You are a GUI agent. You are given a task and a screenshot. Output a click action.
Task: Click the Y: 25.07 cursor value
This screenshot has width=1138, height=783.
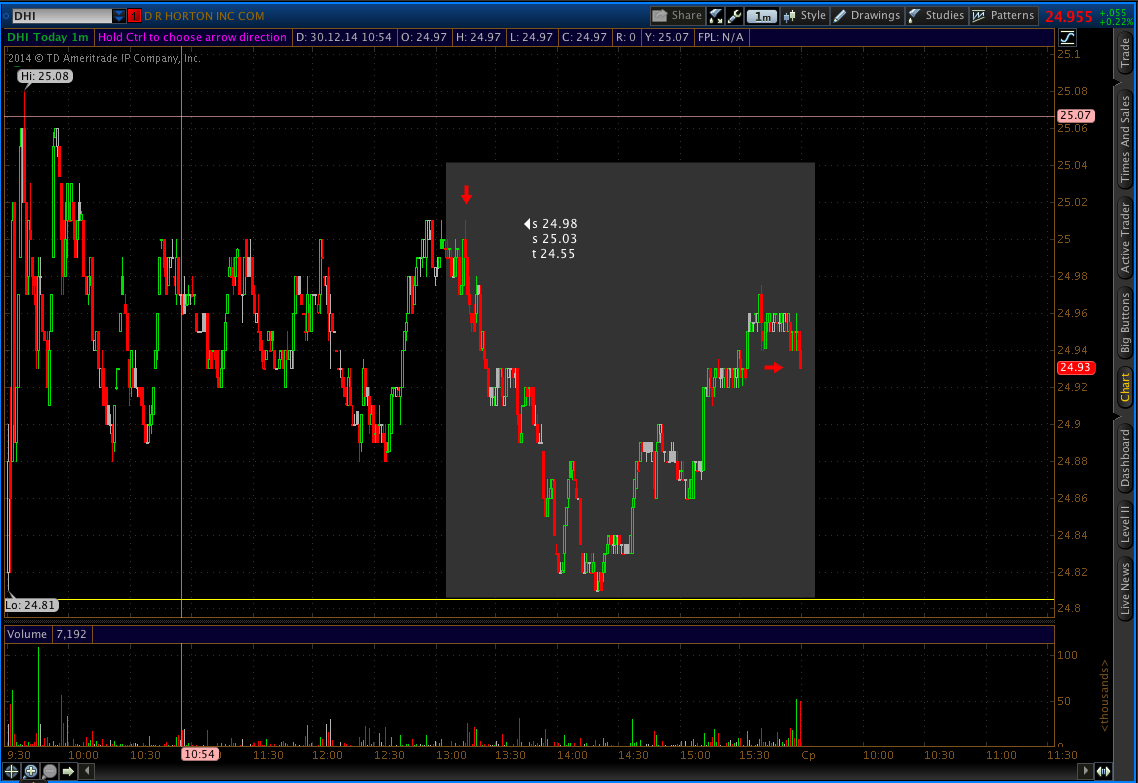pyautogui.click(x=666, y=37)
